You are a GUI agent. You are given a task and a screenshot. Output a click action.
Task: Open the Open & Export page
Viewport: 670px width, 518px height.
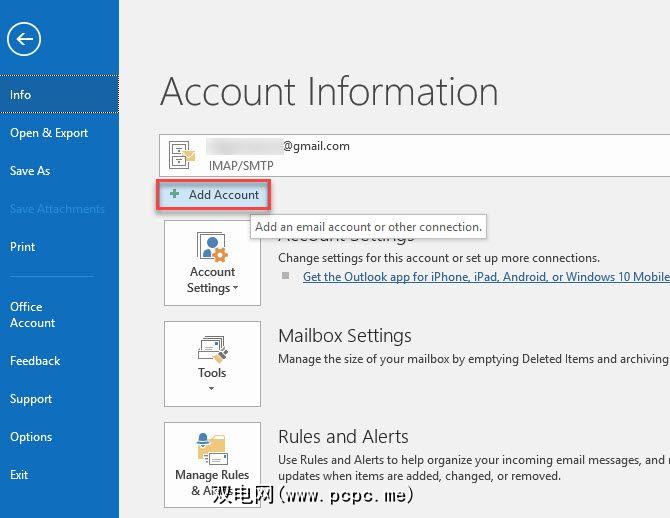[49, 133]
